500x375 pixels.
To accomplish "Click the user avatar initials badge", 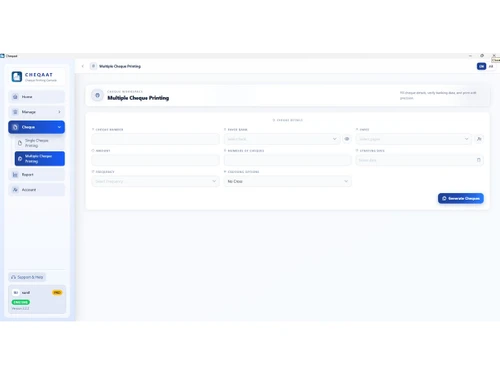I will coord(16,293).
